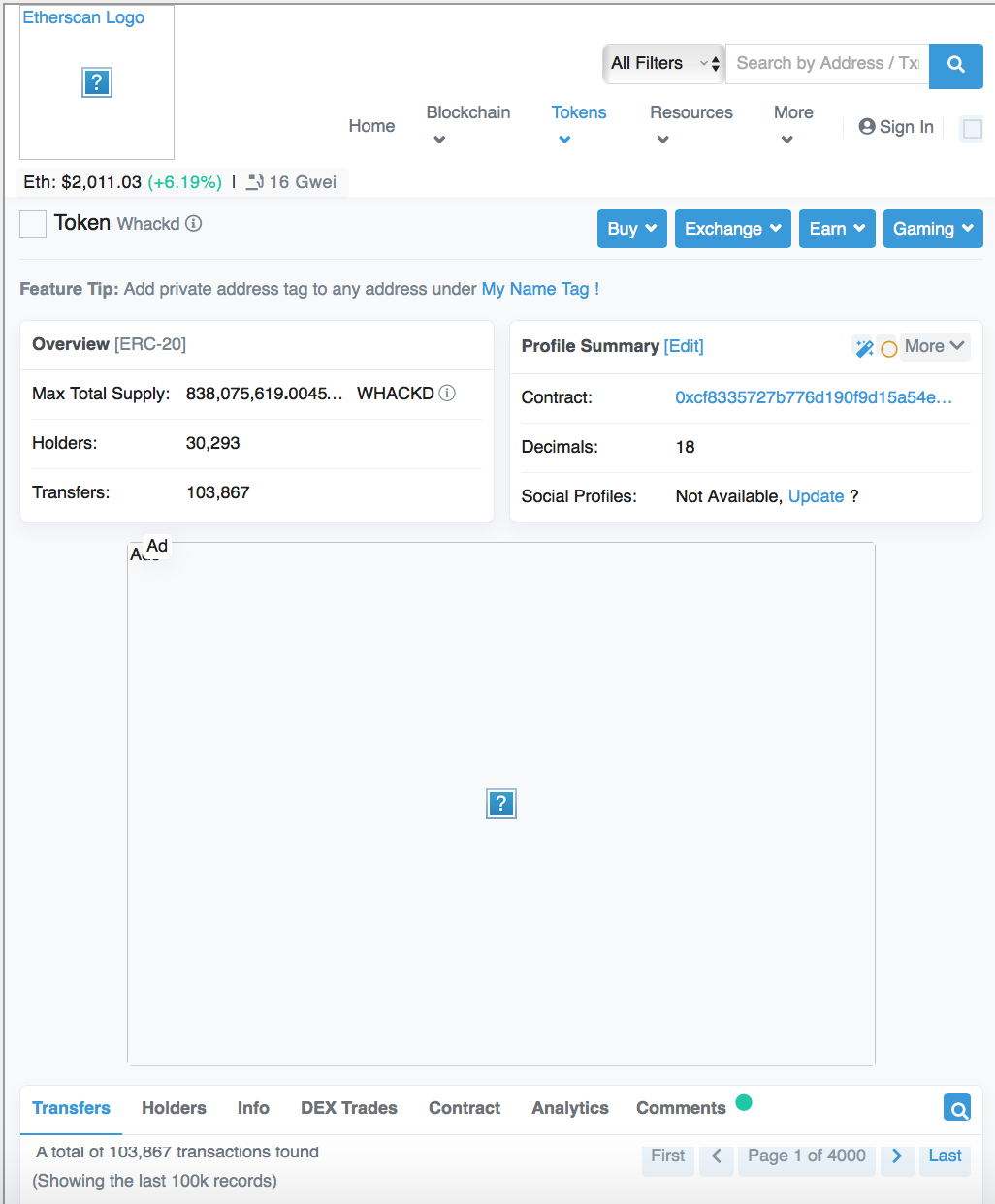Click the Holders count 30,293

pos(212,443)
